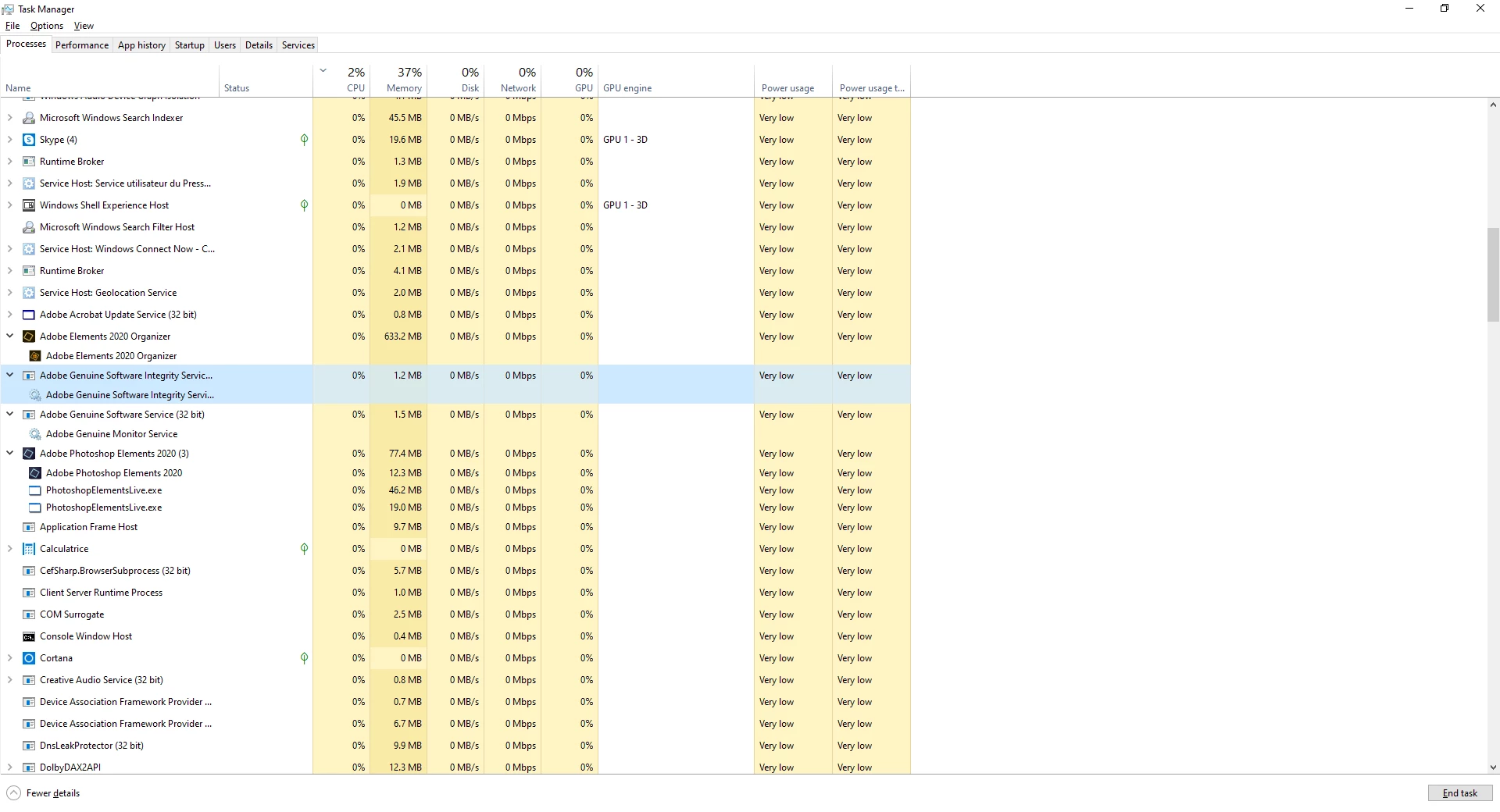Switch to the Performance tab

tap(82, 45)
